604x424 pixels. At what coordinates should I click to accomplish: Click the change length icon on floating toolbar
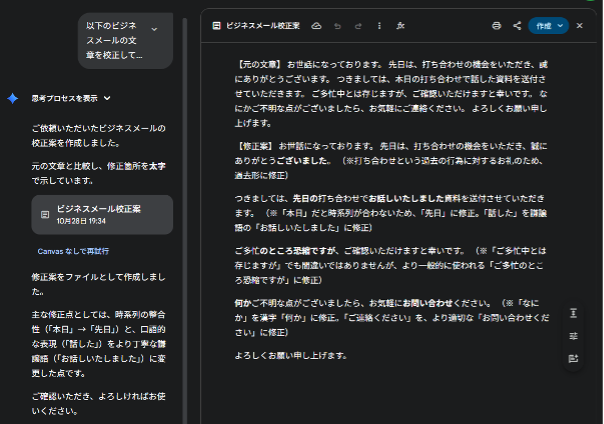point(573,314)
